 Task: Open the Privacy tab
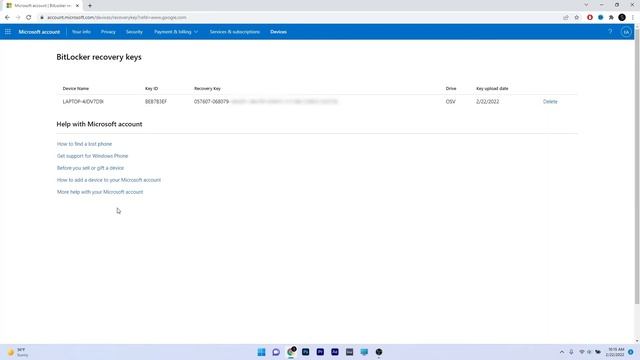pyautogui.click(x=108, y=32)
